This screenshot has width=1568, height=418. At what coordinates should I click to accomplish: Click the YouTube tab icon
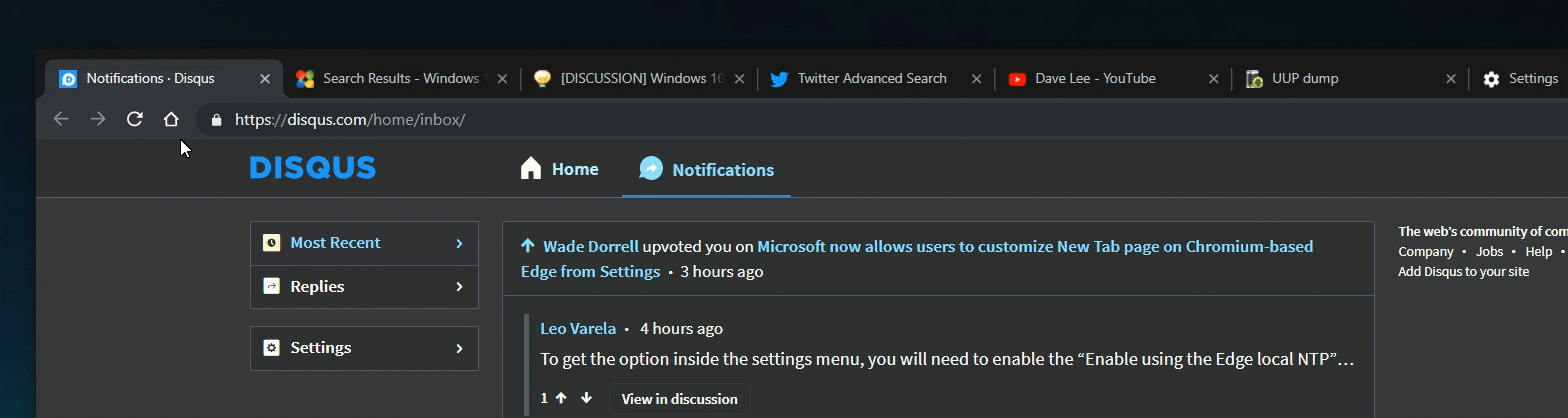(x=1018, y=79)
